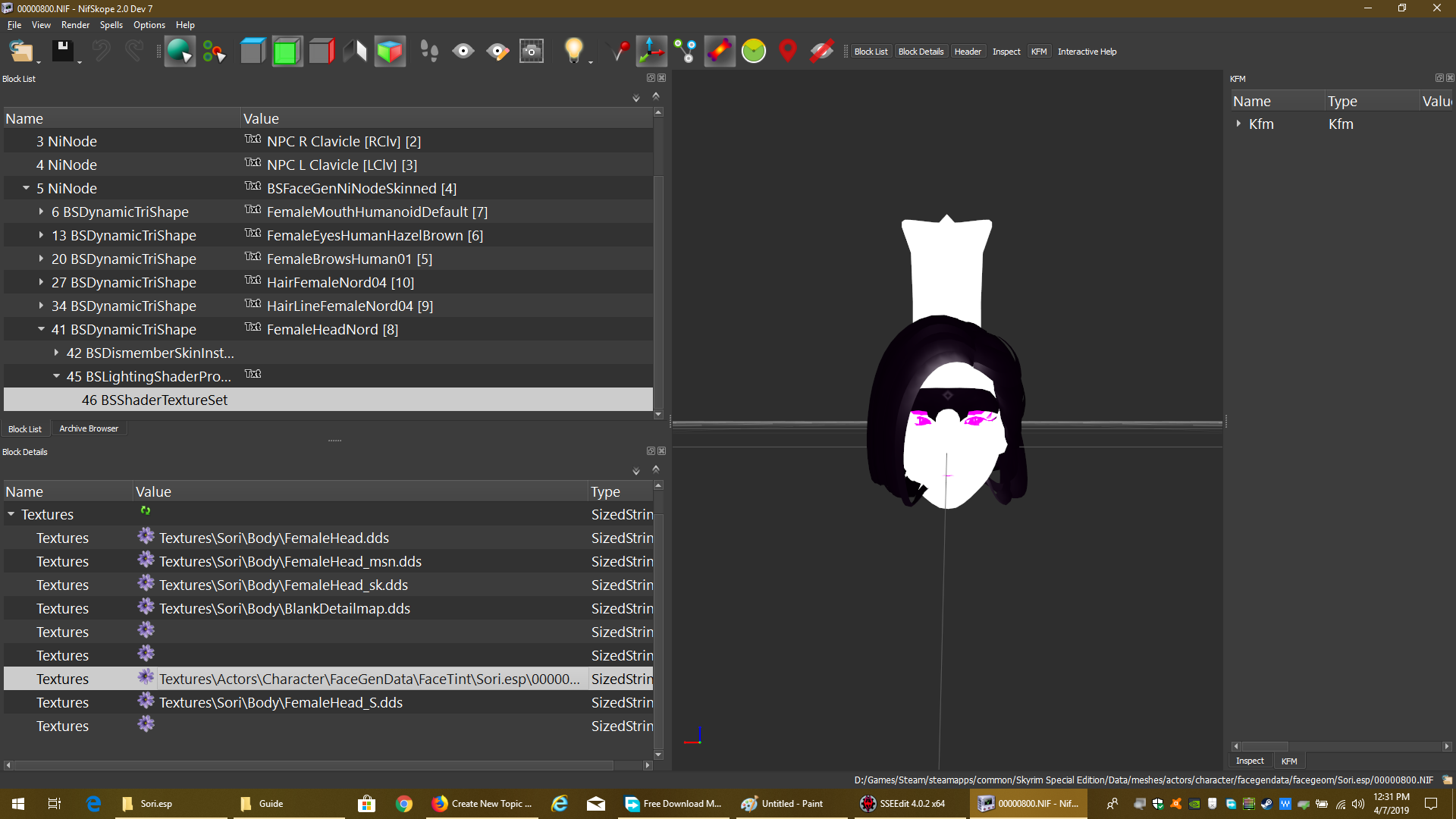The height and width of the screenshot is (819, 1456).
Task: Toggle Show Hidden crossed eye icon
Action: pyautogui.click(x=822, y=51)
